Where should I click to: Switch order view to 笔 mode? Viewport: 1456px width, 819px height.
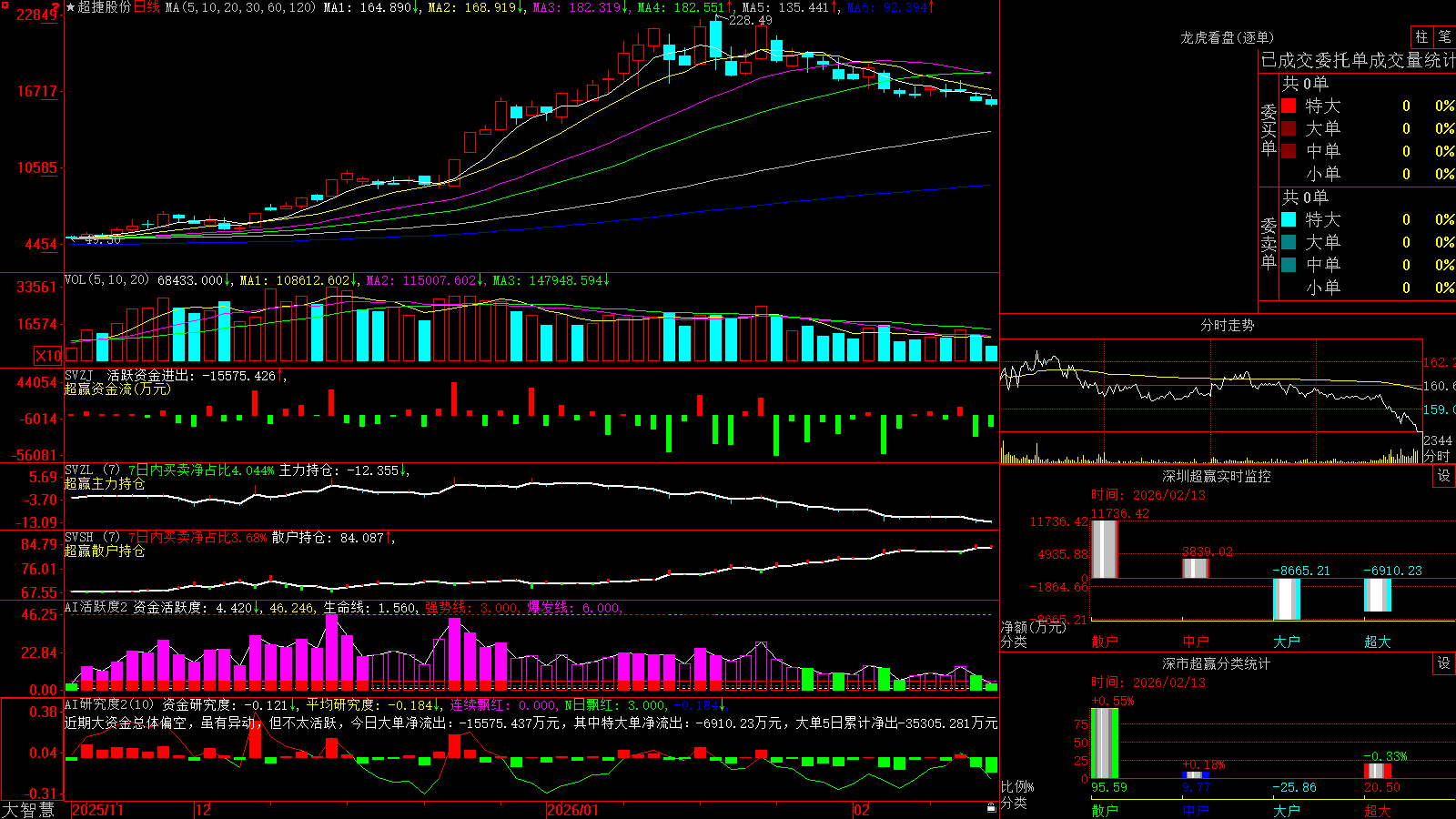click(1444, 36)
